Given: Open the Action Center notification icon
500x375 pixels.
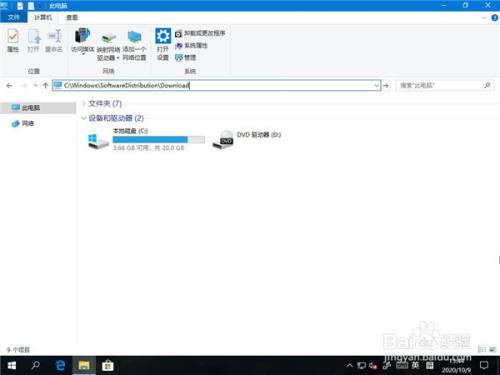Looking at the screenshot, I should [x=484, y=366].
